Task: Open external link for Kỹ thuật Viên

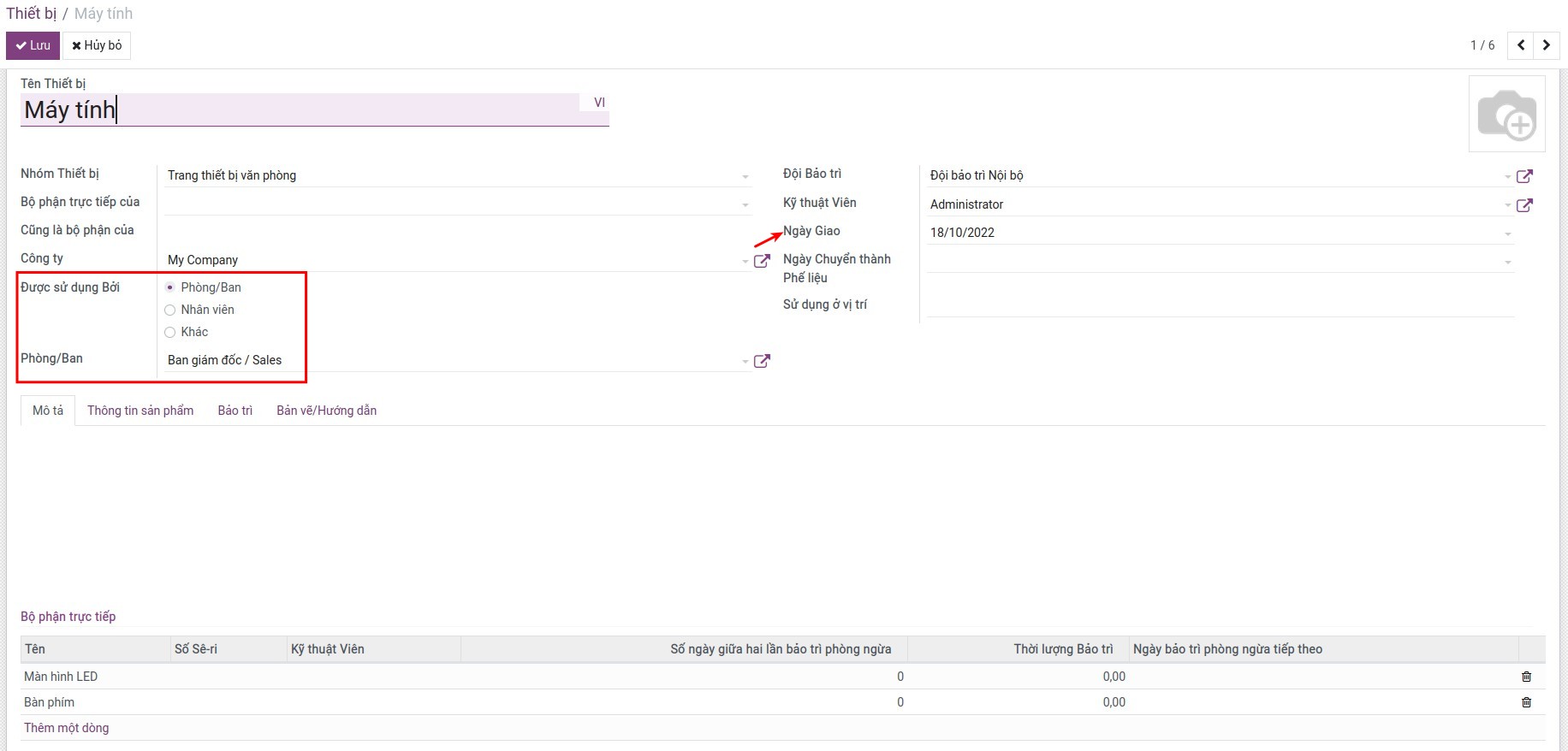Action: coord(1524,205)
